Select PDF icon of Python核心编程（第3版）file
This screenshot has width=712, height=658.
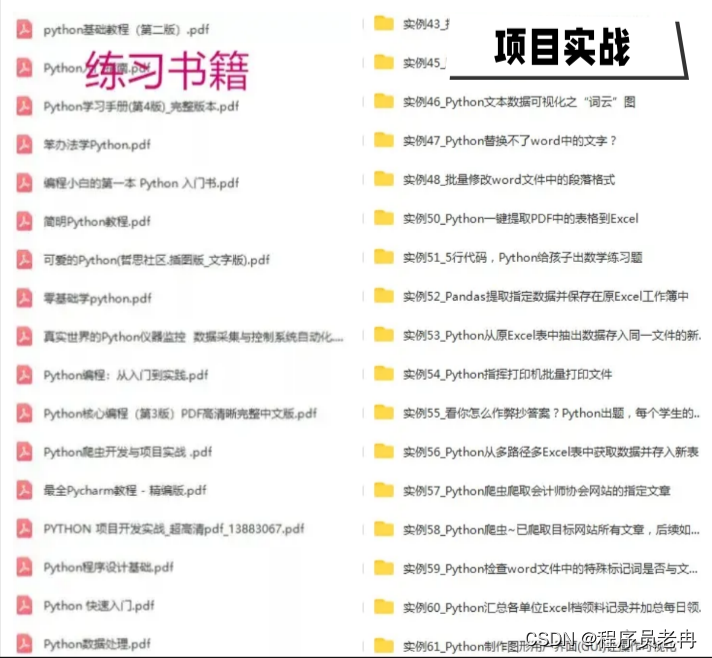pyautogui.click(x=25, y=413)
